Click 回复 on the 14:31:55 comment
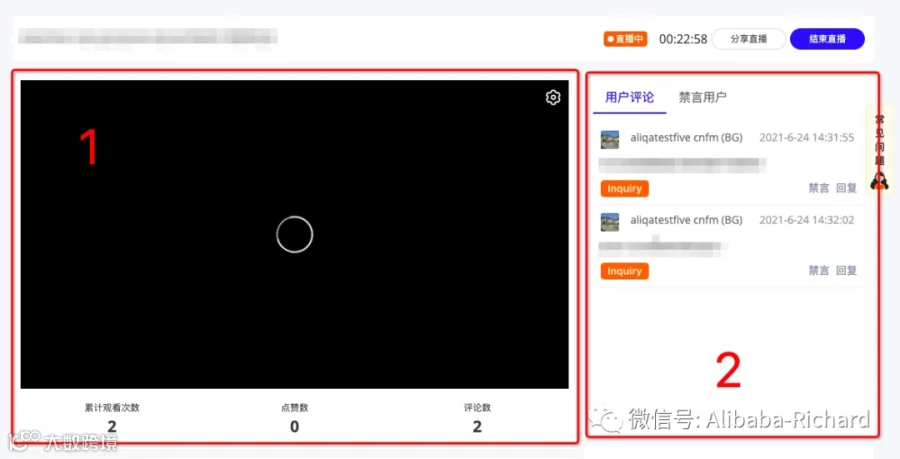Image resolution: width=900 pixels, height=459 pixels. point(846,188)
